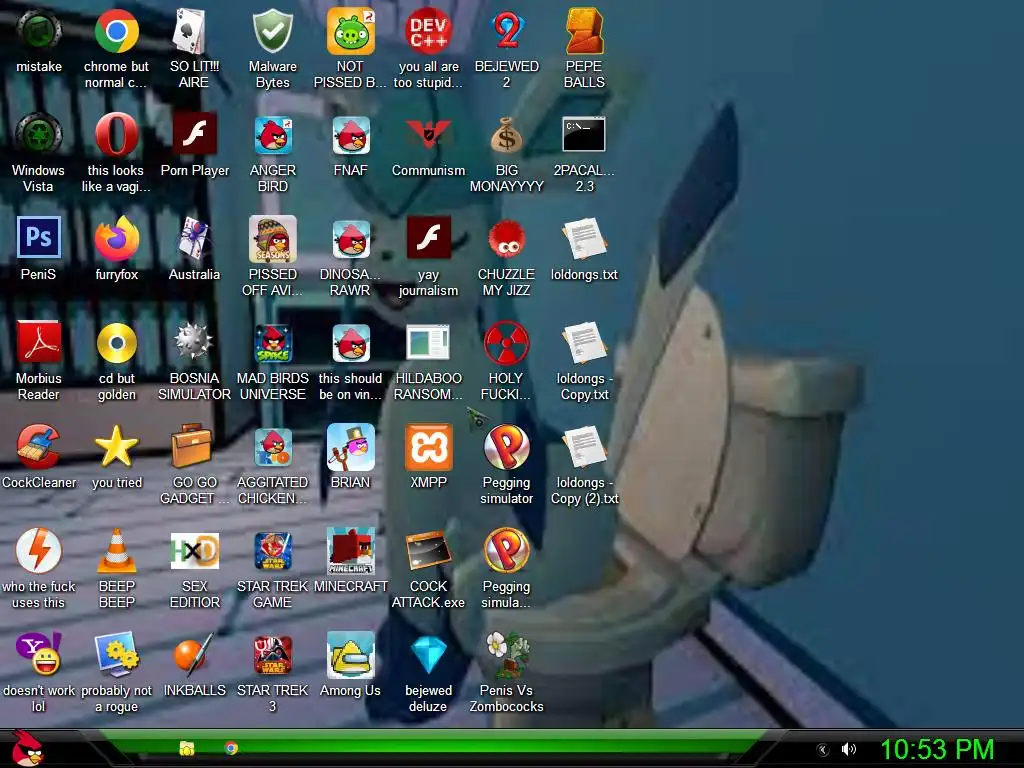The height and width of the screenshot is (768, 1024).
Task: Launch the BOSNIA SIMULATOR mine icon
Action: pos(194,342)
